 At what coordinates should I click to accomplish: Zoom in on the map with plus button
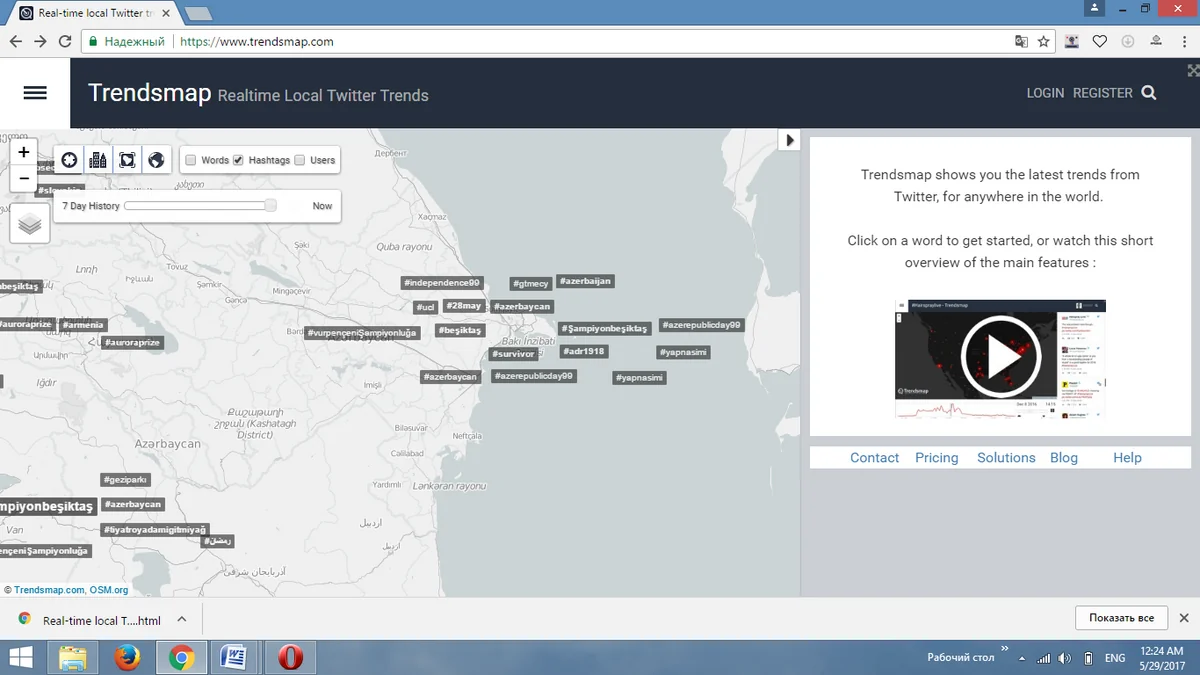[24, 153]
